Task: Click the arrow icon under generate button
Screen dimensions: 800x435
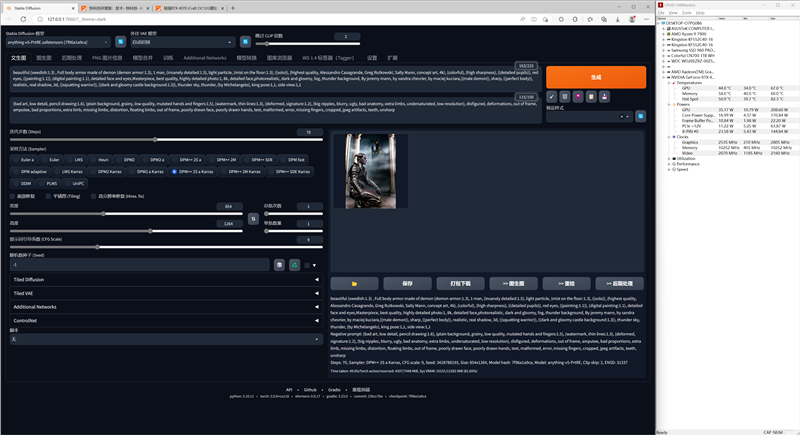Action: 552,96
